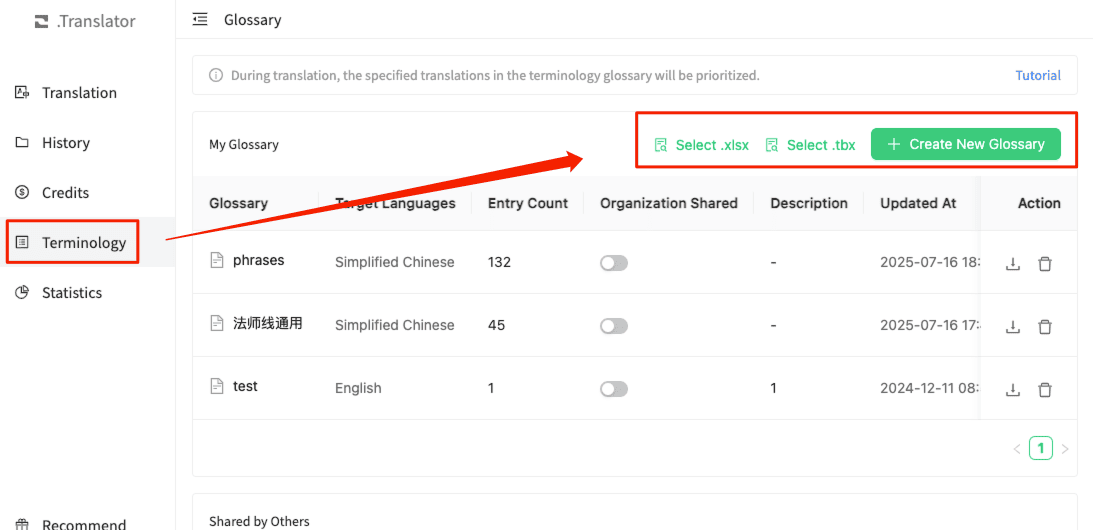The image size is (1093, 530).
Task: Go to previous page arrow
Action: tap(1017, 449)
